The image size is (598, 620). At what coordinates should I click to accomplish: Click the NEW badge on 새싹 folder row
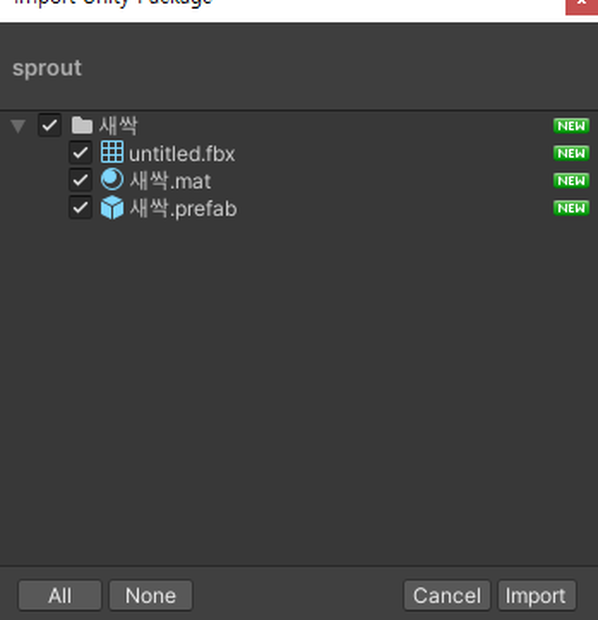coord(571,126)
